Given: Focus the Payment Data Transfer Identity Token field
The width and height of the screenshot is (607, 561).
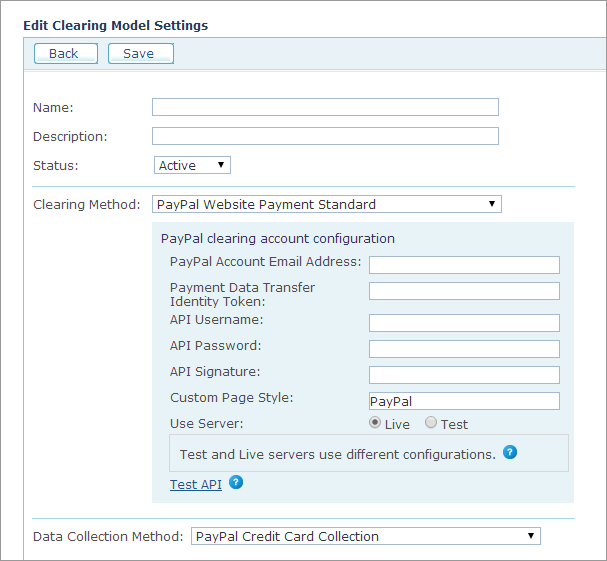Looking at the screenshot, I should 464,291.
